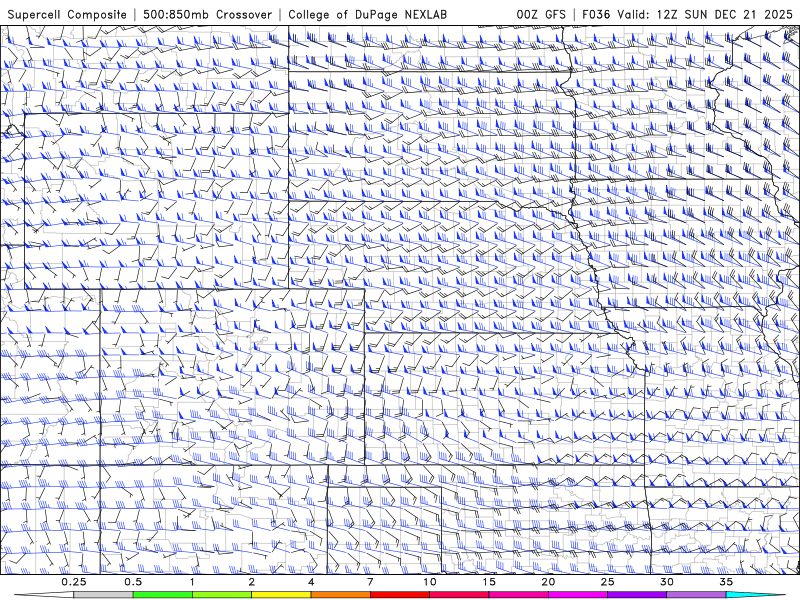Screen dimensions: 800x600
Task: Click the '4' colorbar label
Action: 311,582
